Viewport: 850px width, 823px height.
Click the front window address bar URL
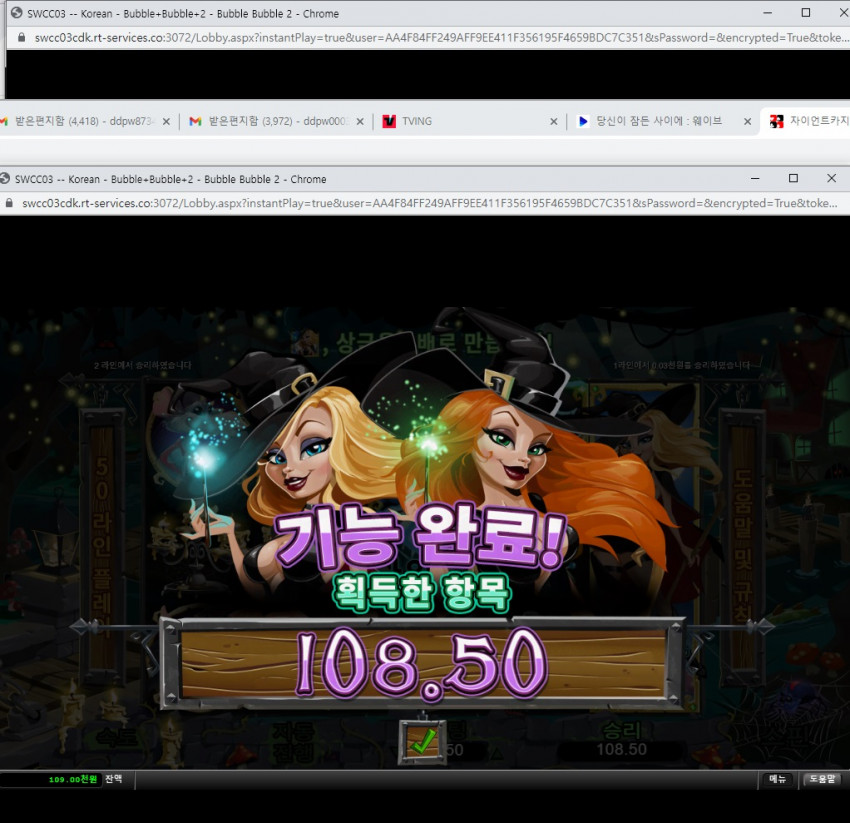click(429, 203)
